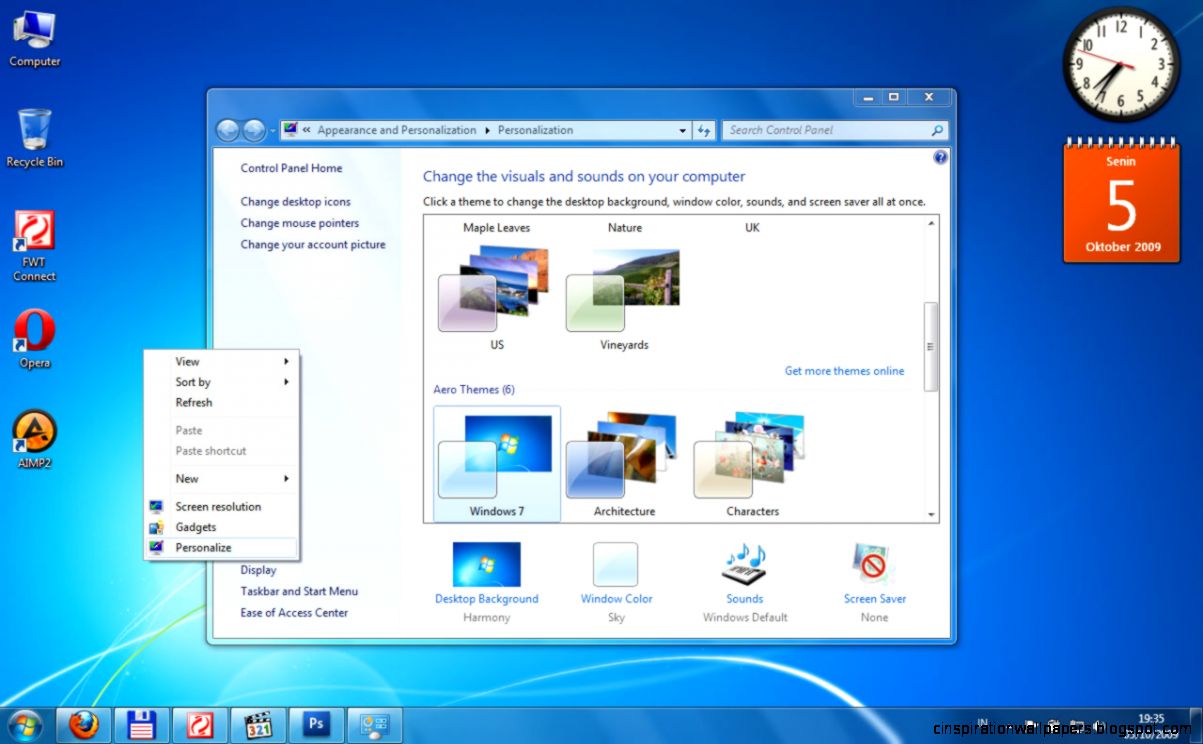The height and width of the screenshot is (744, 1203).
Task: Open Change mouse pointers link
Action: pyautogui.click(x=299, y=223)
